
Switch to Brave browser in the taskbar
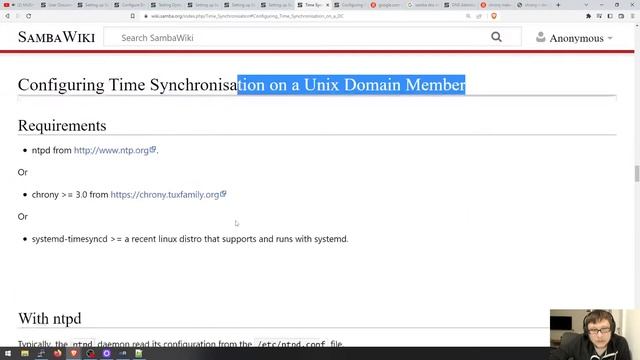pos(74,353)
